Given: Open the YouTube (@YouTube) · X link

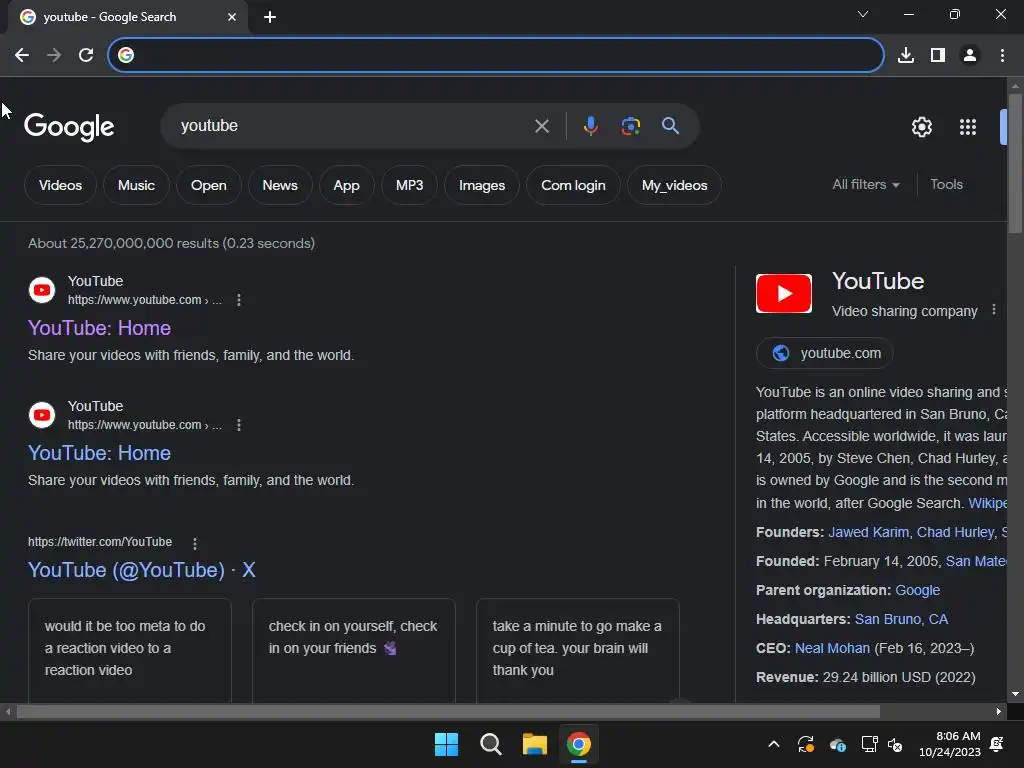Looking at the screenshot, I should pos(141,570).
